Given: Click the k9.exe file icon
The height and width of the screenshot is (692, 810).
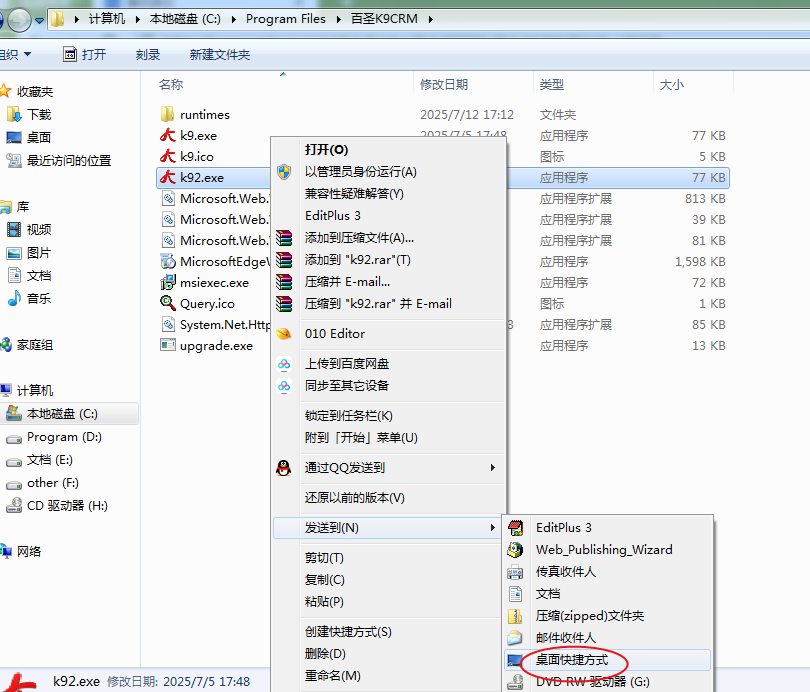Looking at the screenshot, I should (168, 135).
